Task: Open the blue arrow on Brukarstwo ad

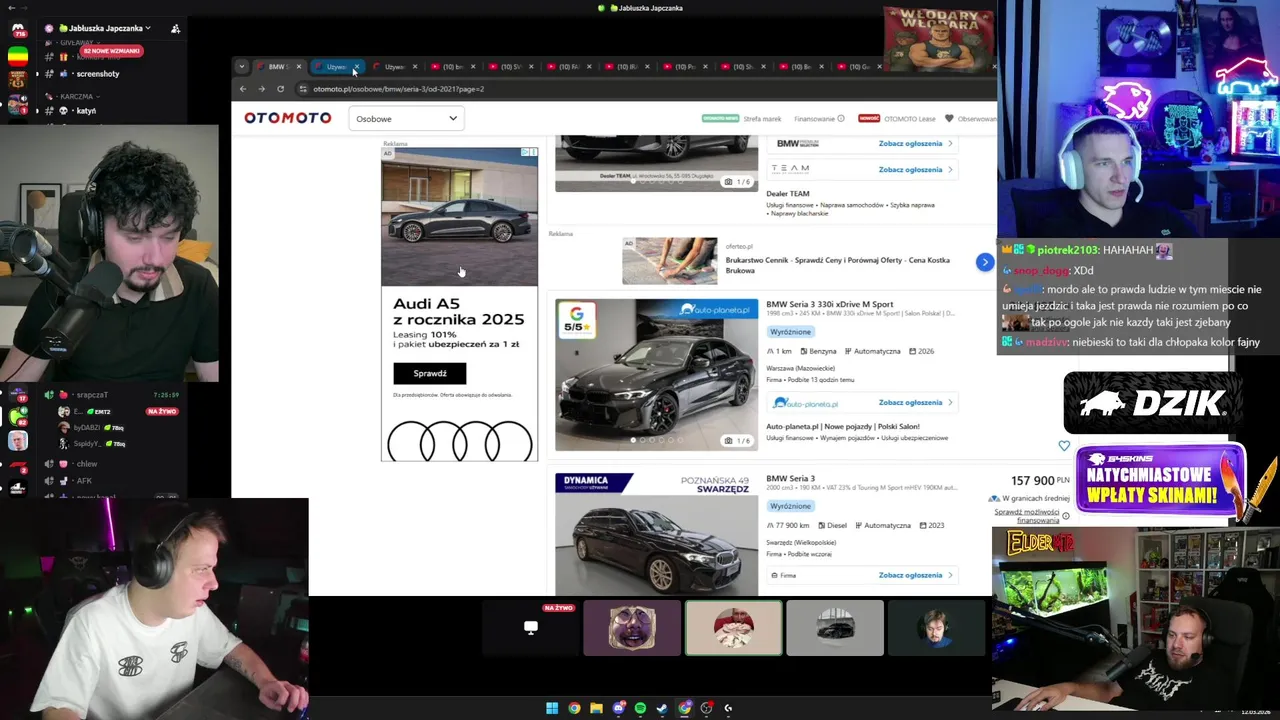Action: 985,262
